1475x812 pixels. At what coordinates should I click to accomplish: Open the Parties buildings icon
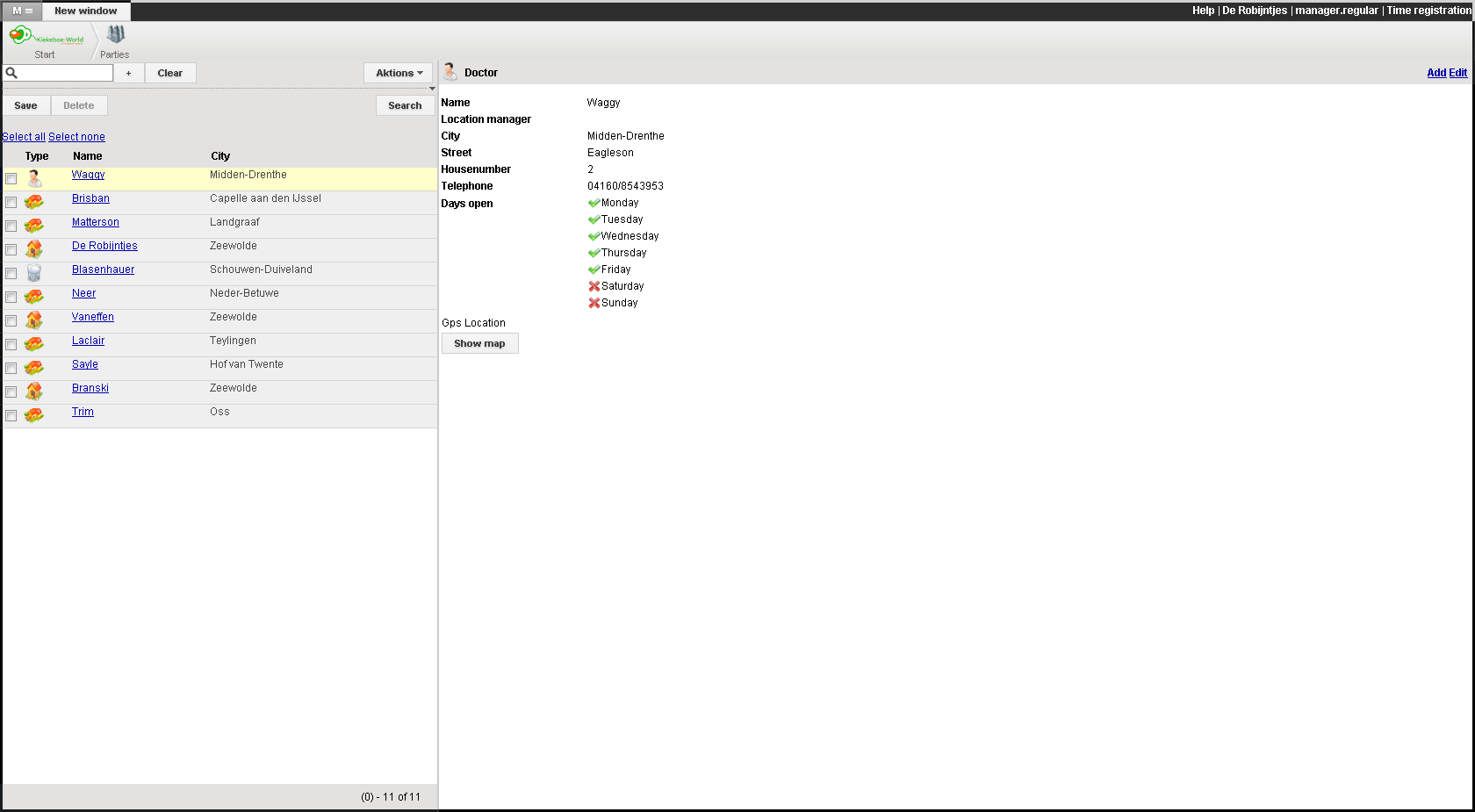[115, 35]
